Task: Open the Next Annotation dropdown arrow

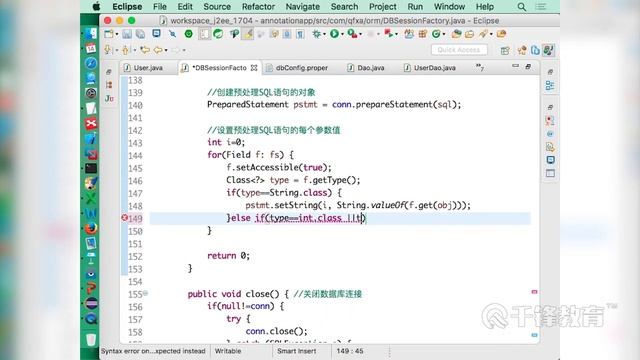Action: (116, 50)
